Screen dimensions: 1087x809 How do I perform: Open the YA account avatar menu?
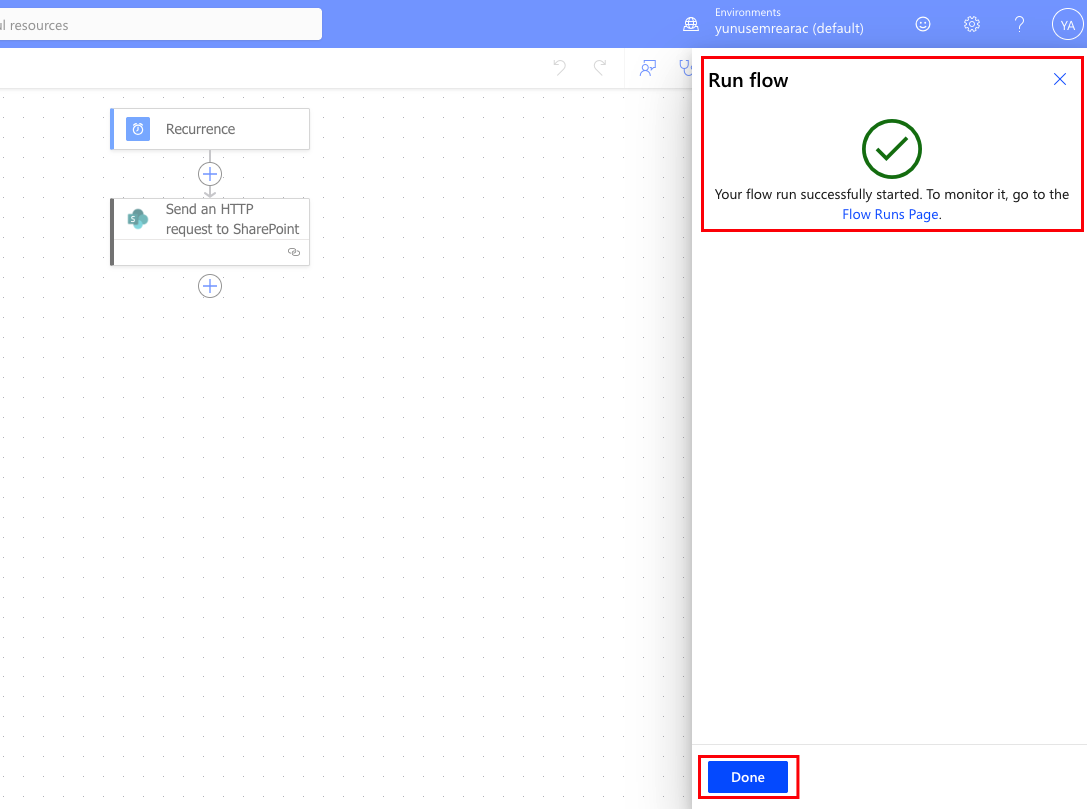pos(1067,25)
